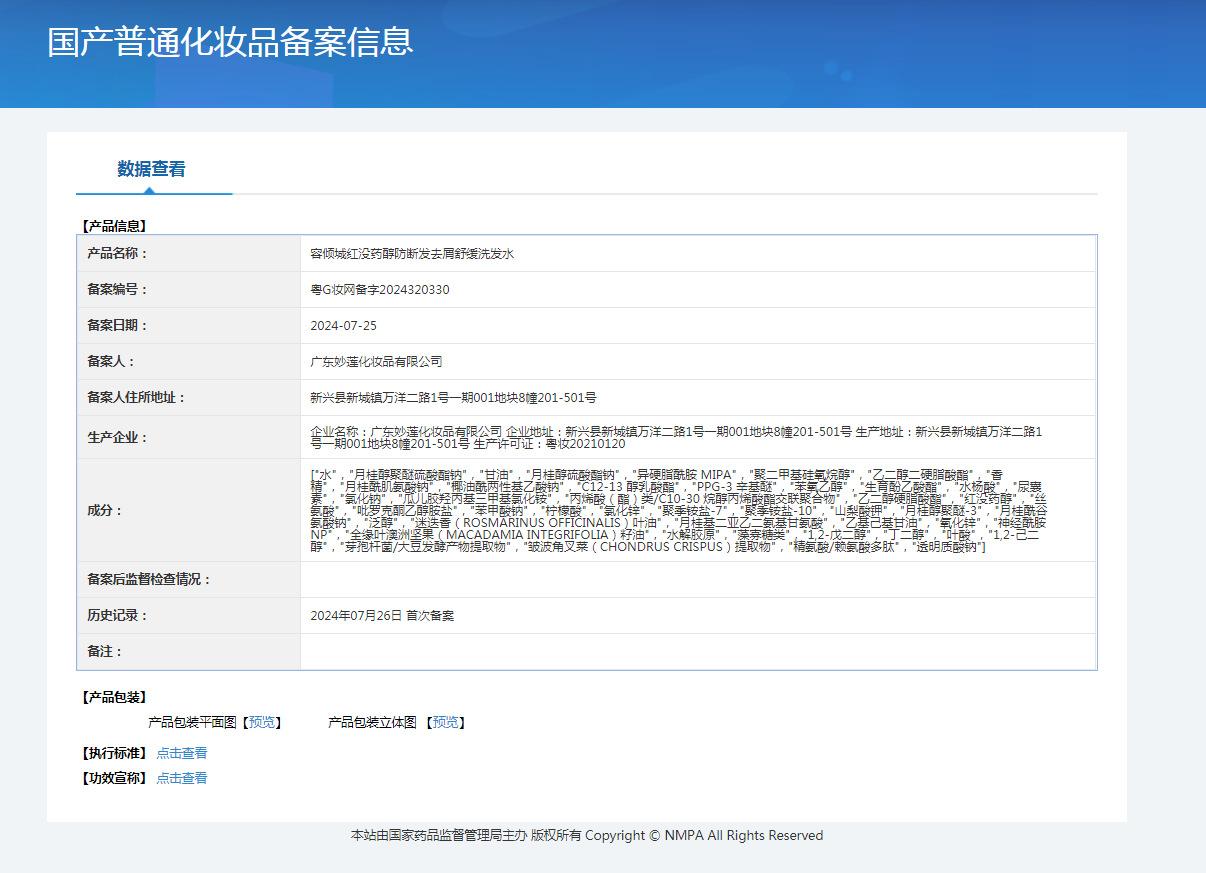Click 预览 link for 产品包装立体图
This screenshot has height=873, width=1206.
click(446, 722)
